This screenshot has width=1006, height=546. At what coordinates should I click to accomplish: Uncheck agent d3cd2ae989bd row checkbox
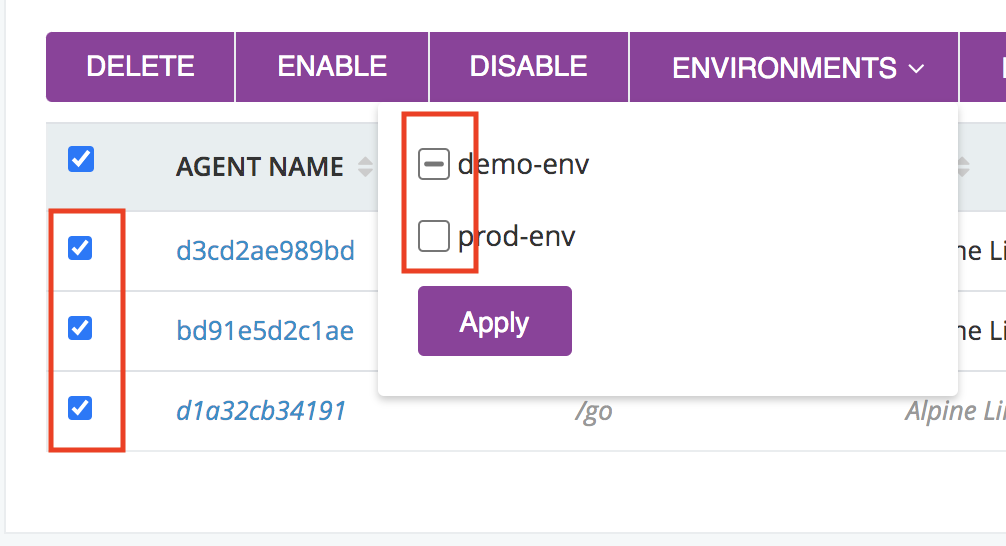[80, 248]
